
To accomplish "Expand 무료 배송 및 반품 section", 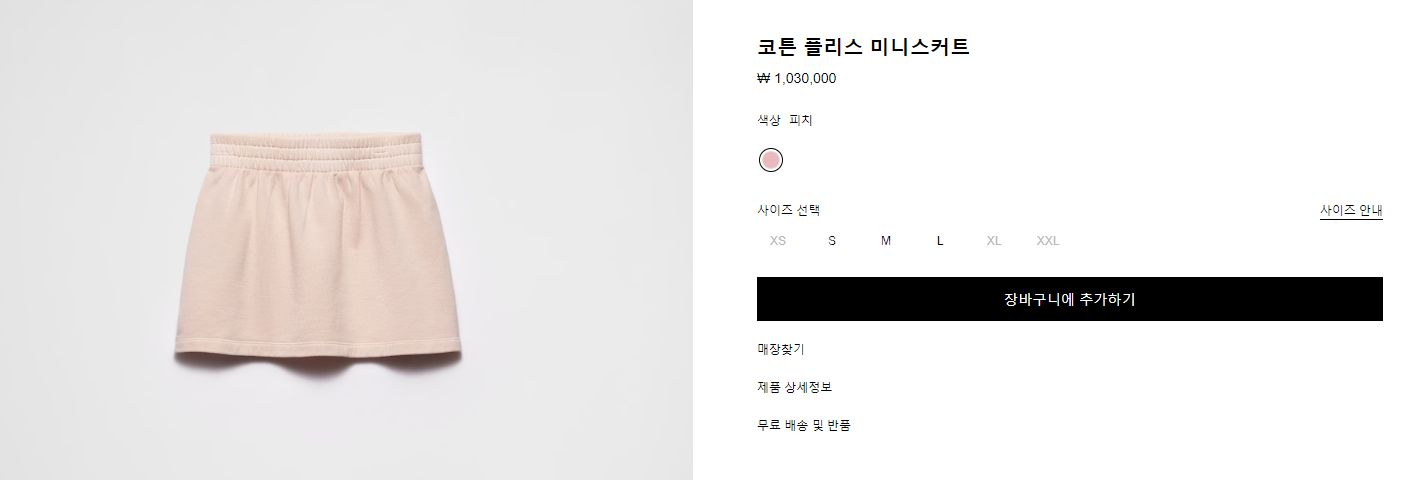I will click(804, 425).
